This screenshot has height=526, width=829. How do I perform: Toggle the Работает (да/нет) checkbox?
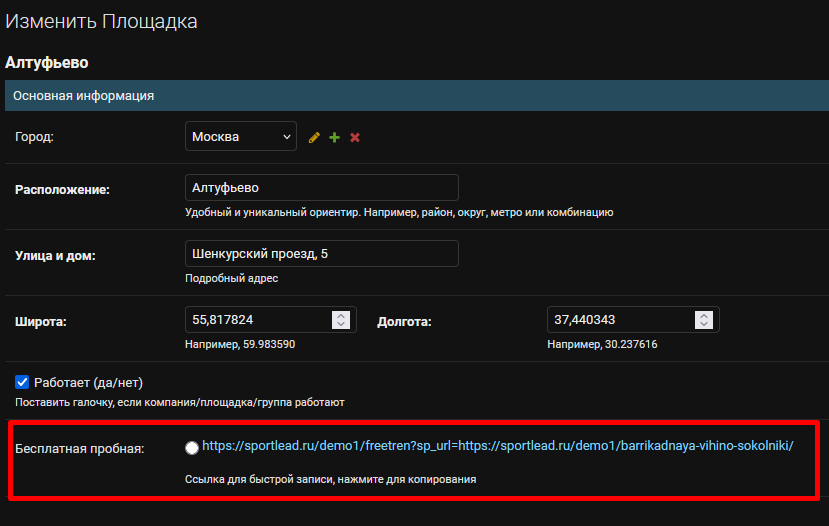pyautogui.click(x=22, y=382)
